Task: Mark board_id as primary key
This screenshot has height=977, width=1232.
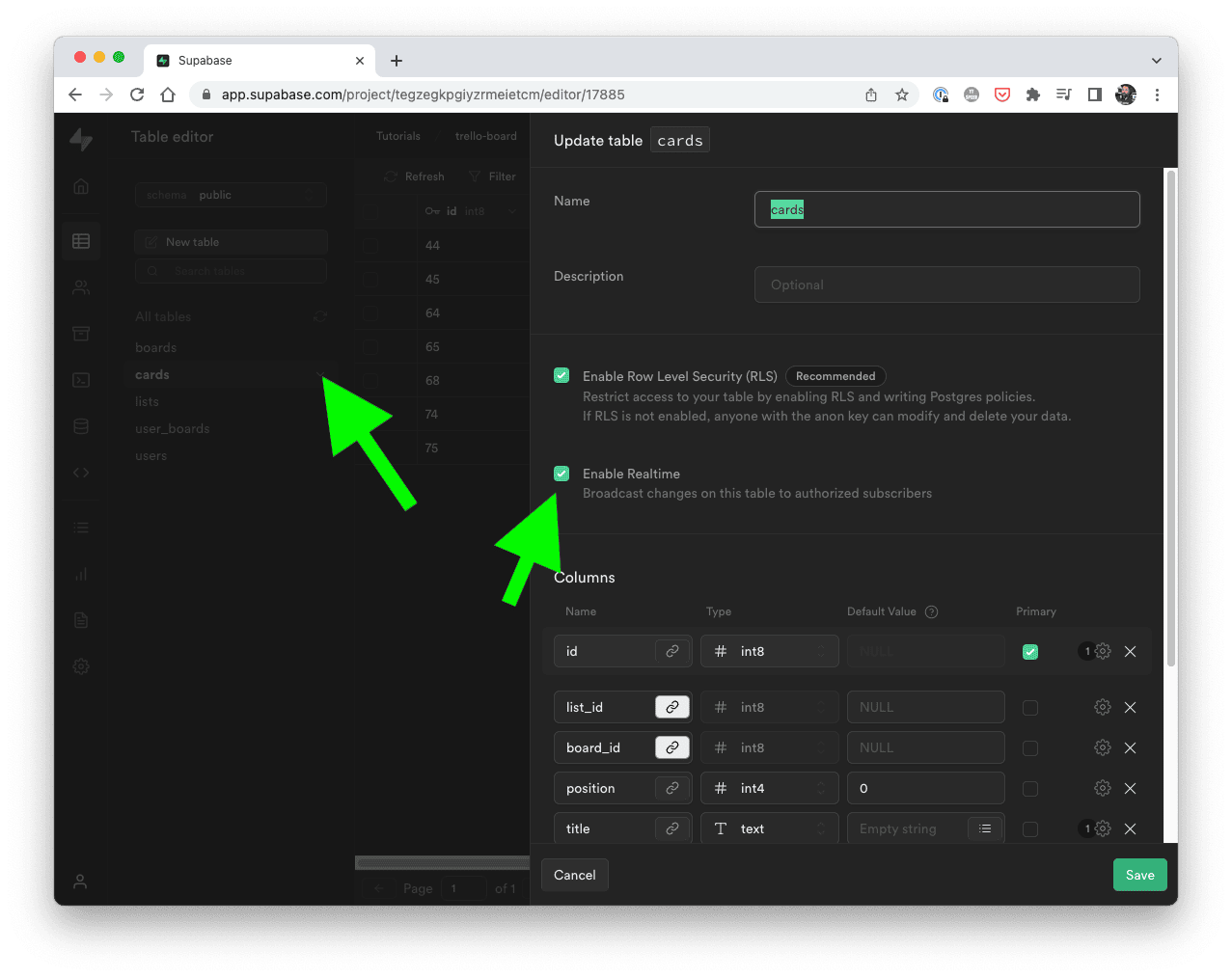Action: [1030, 748]
